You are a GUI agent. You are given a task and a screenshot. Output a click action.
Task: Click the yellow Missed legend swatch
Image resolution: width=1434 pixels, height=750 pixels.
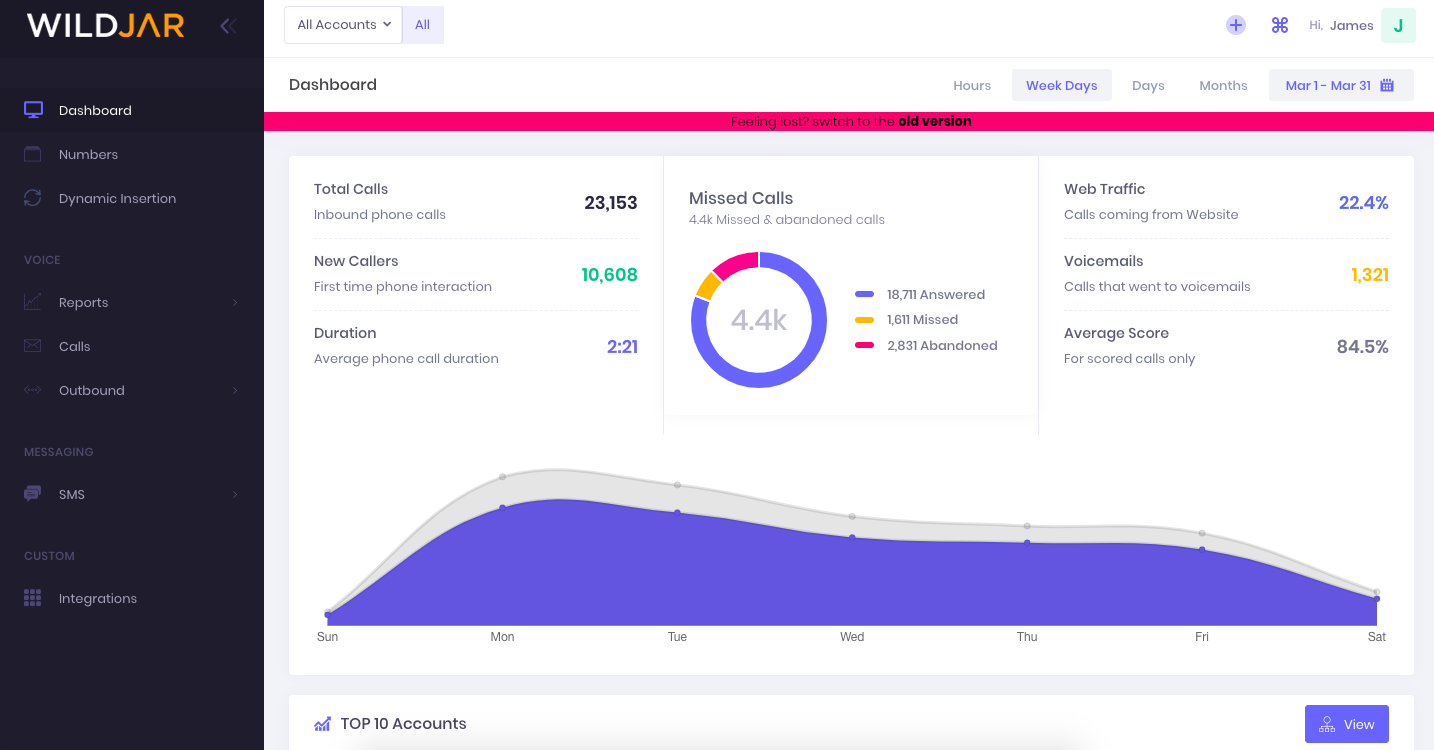click(x=865, y=320)
